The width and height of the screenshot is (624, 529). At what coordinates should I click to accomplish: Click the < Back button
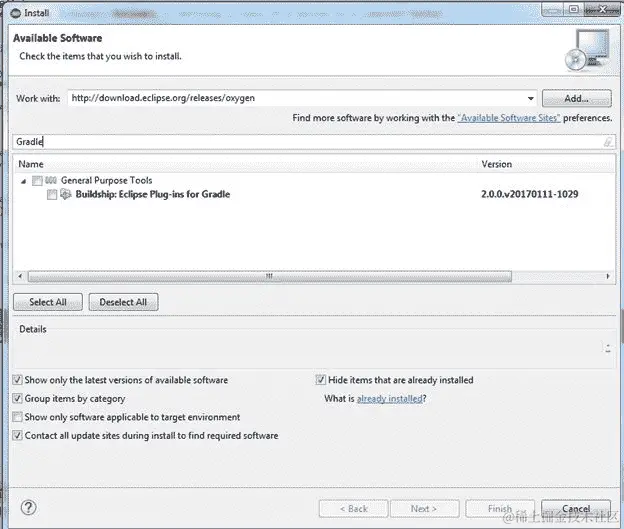[x=353, y=509]
